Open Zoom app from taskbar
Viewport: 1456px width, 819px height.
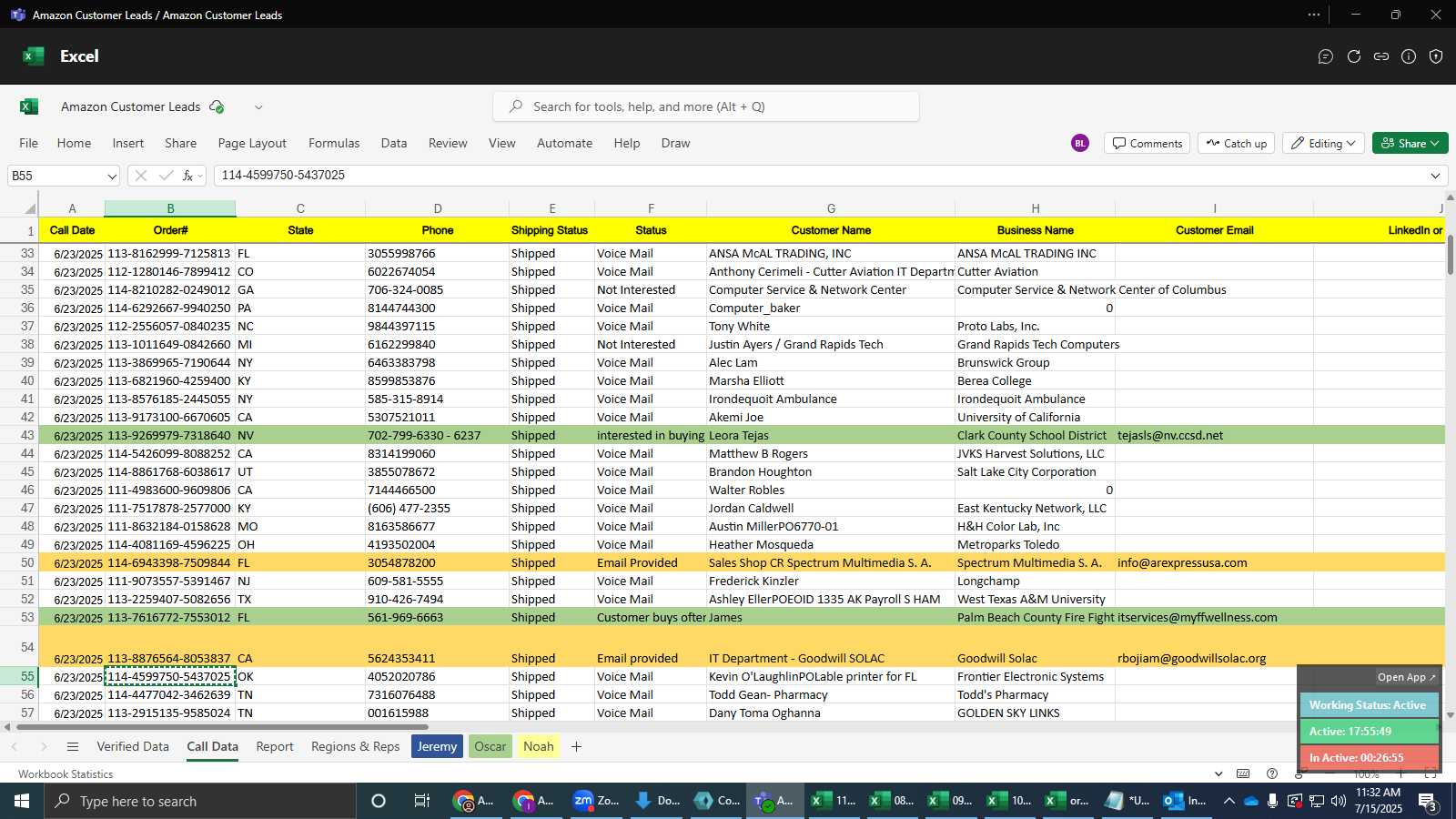click(x=596, y=801)
